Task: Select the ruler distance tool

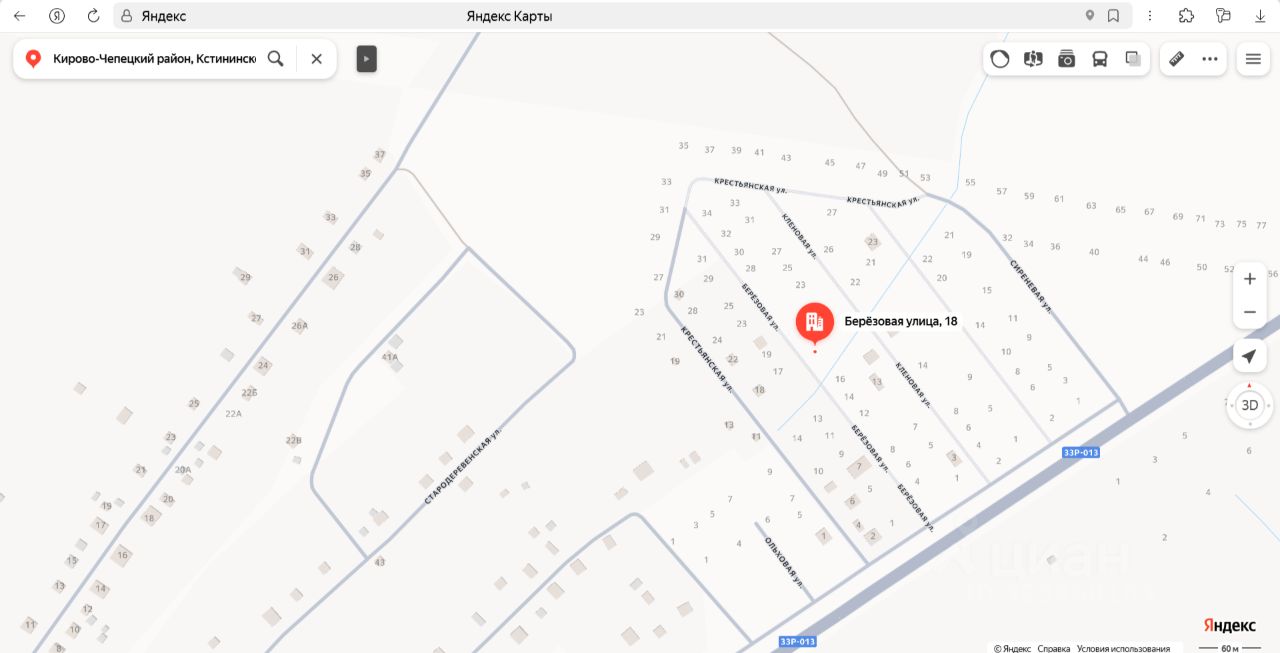Action: click(x=1176, y=59)
